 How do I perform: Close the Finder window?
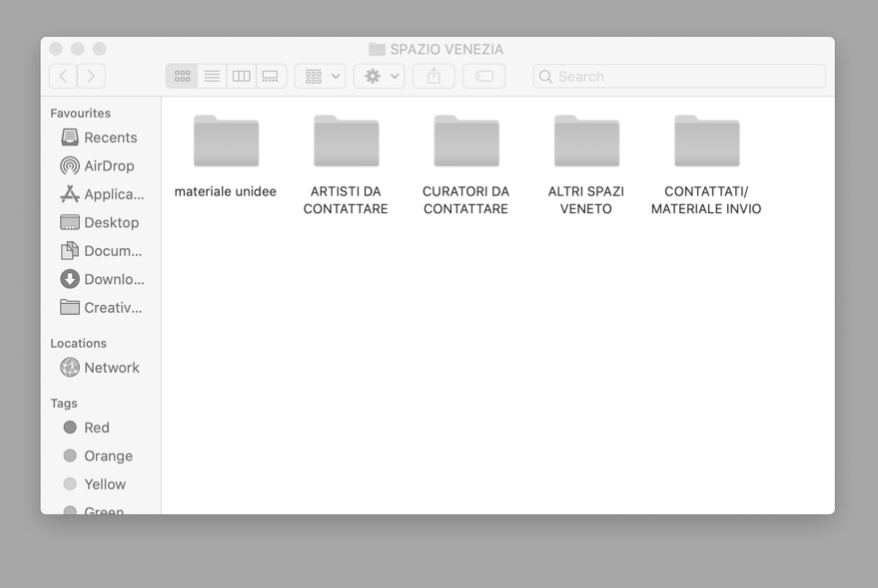(x=55, y=49)
